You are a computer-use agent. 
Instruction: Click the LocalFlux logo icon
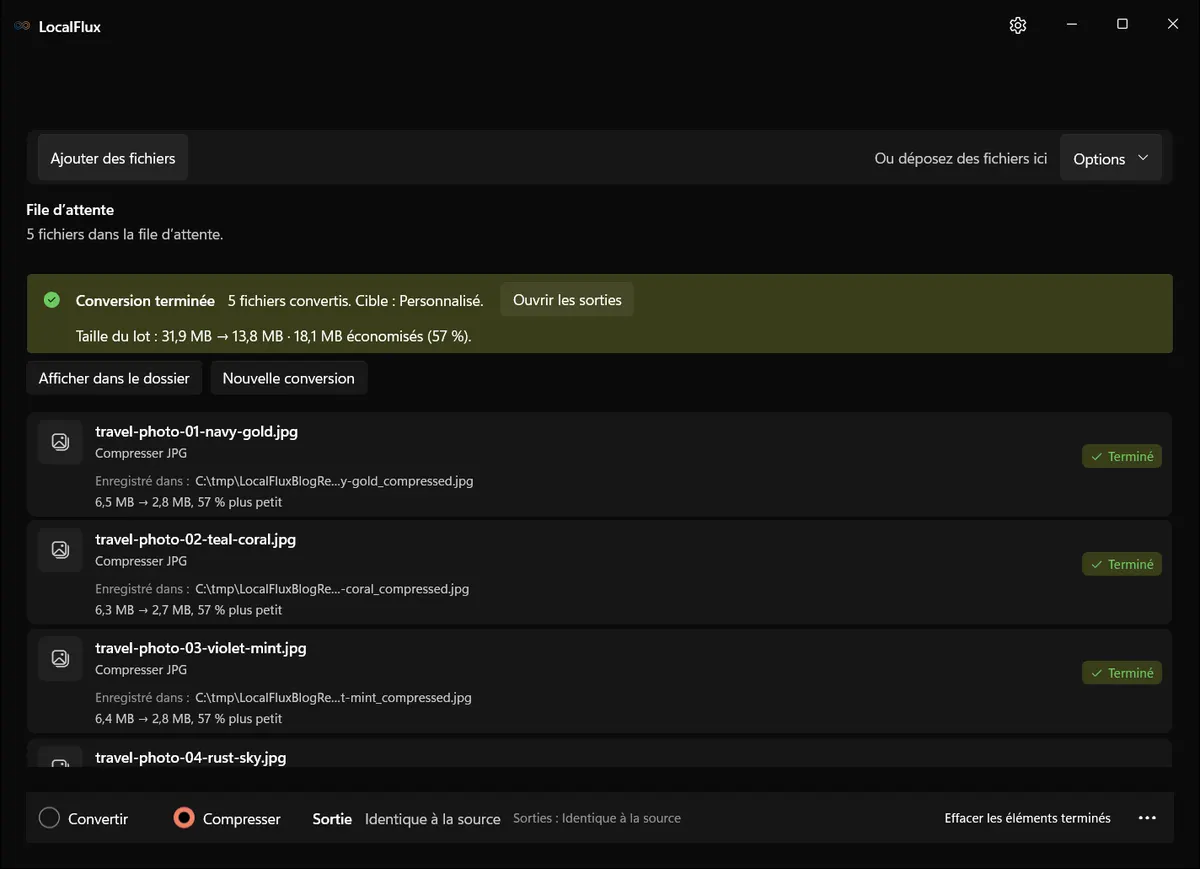coord(22,26)
